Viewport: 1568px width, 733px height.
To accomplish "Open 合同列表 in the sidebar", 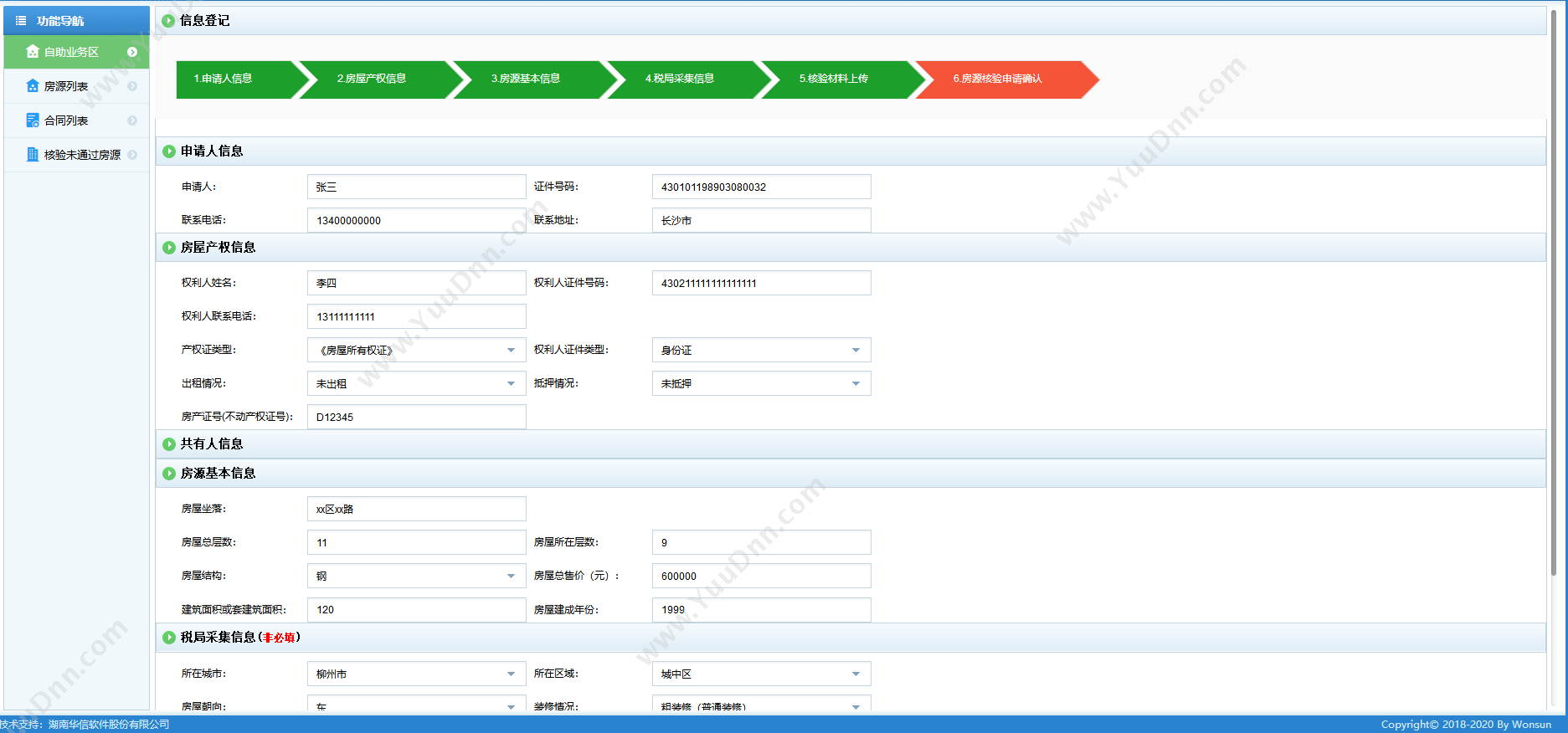I will tap(76, 120).
